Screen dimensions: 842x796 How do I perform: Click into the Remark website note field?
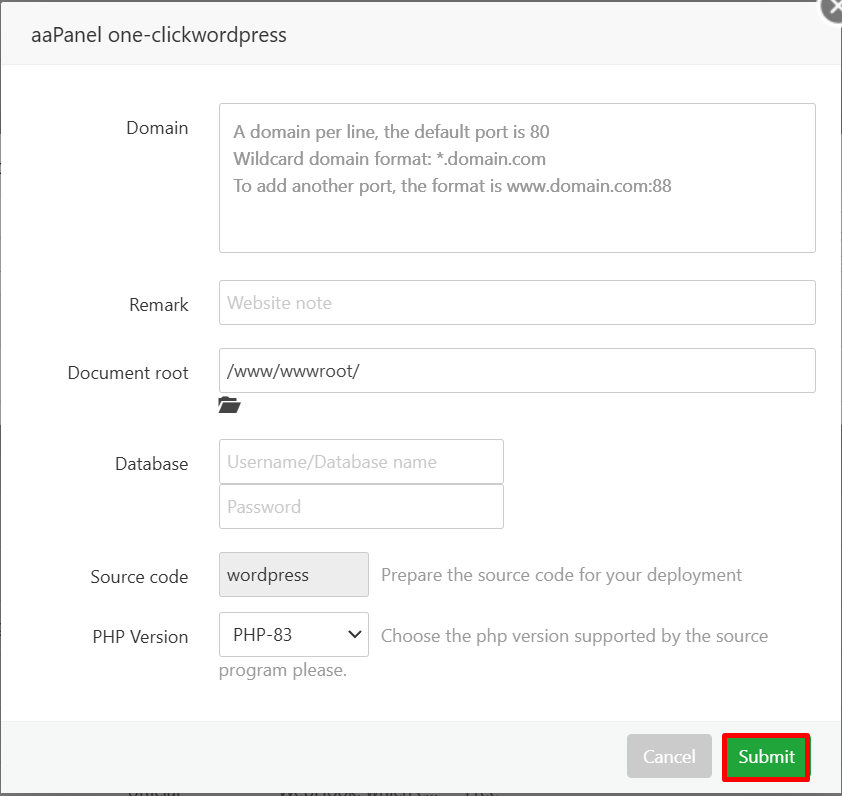pyautogui.click(x=517, y=302)
